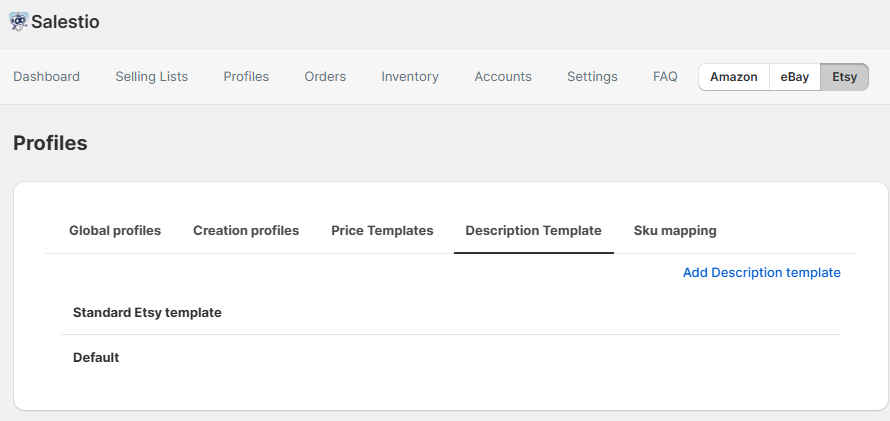Open the Standard Etsy template entry
Viewport: 890px width, 421px height.
pyautogui.click(x=147, y=312)
